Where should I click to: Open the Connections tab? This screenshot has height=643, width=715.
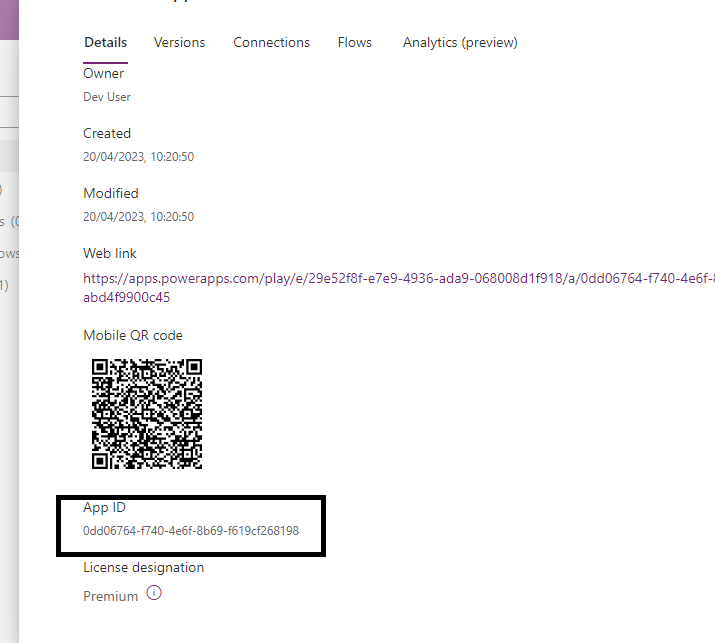[x=271, y=42]
